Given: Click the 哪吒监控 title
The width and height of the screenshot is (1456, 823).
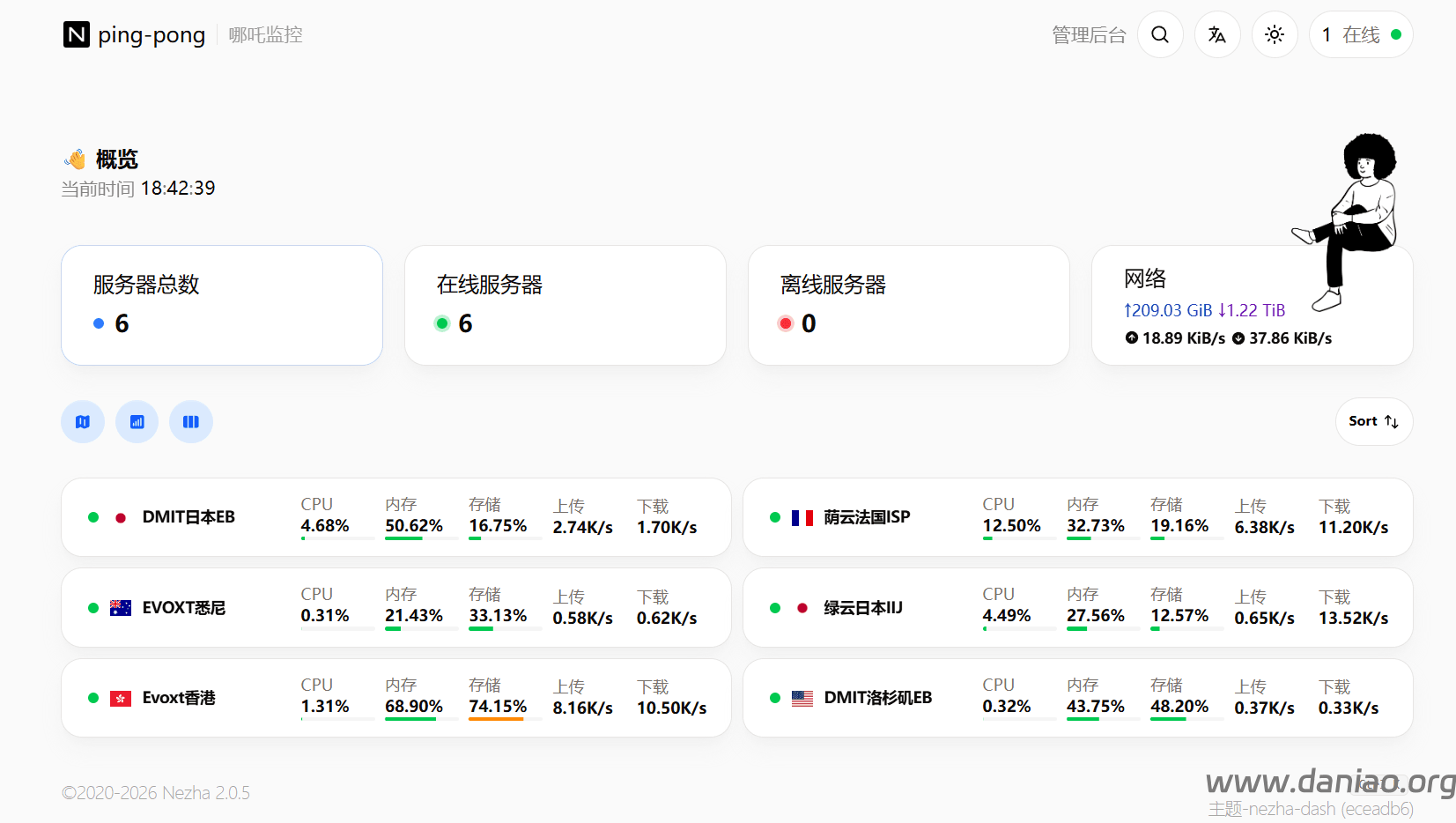Looking at the screenshot, I should click(x=264, y=34).
